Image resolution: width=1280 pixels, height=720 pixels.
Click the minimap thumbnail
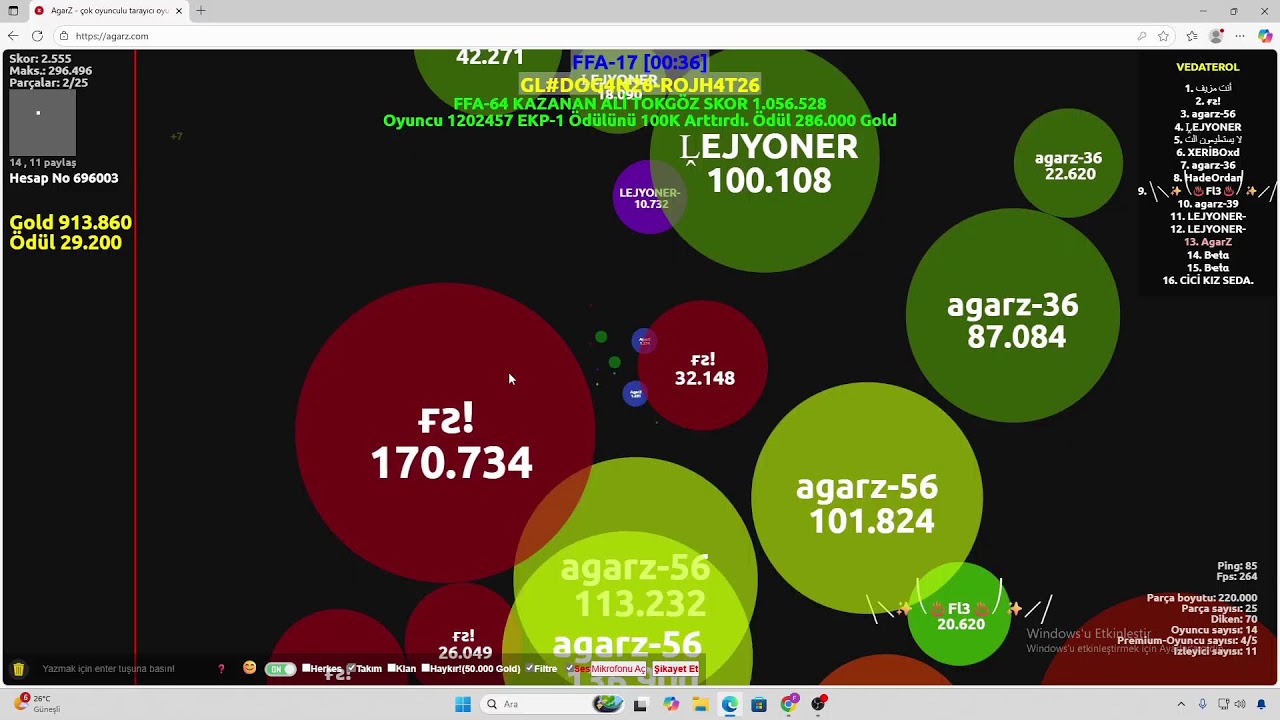point(42,123)
